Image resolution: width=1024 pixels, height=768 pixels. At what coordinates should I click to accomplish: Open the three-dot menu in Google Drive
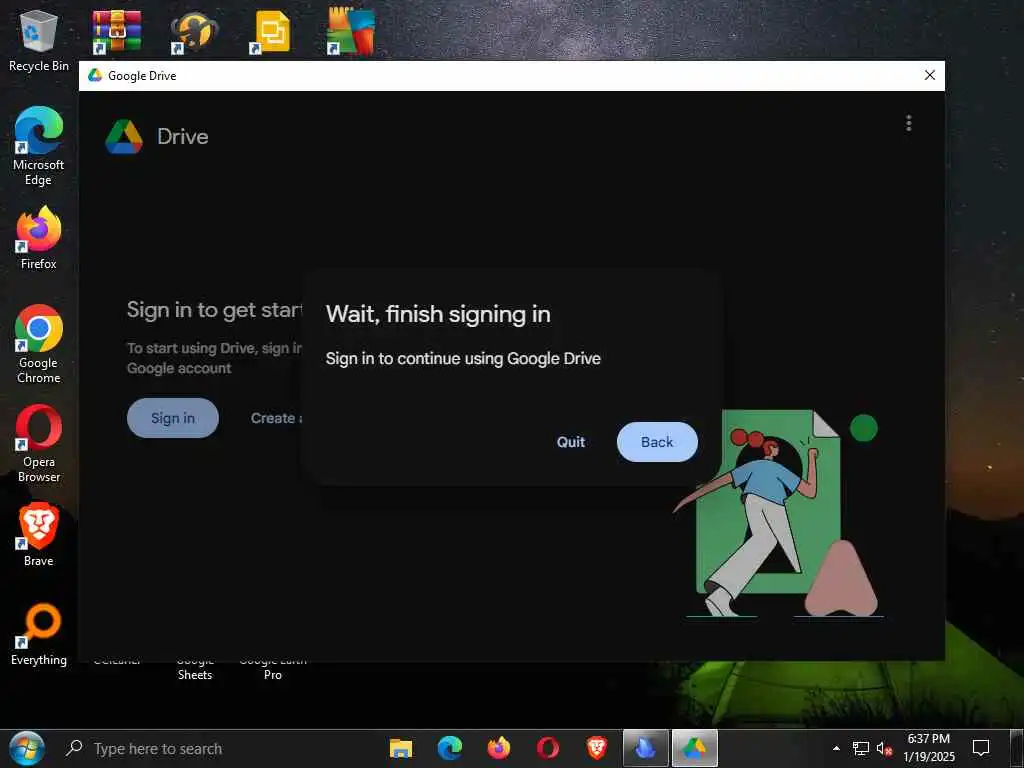908,123
